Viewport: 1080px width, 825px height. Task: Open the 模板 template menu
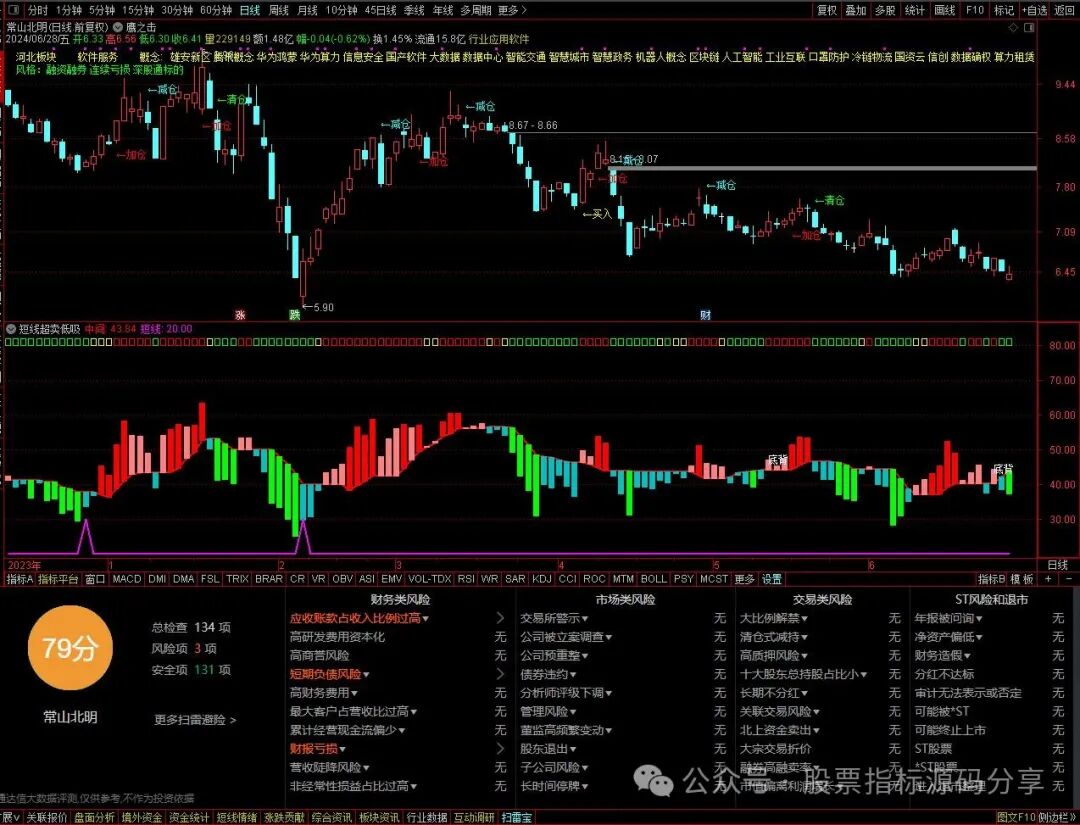[x=1021, y=579]
